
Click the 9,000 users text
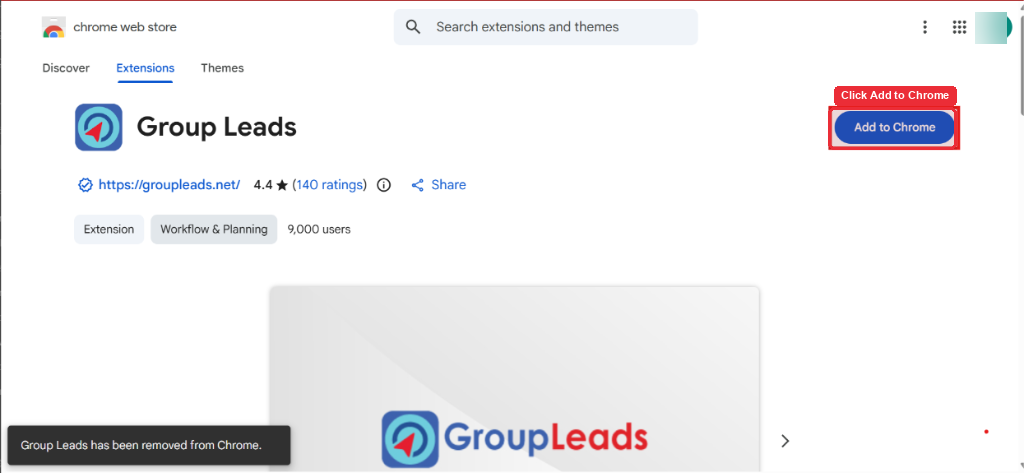point(319,229)
